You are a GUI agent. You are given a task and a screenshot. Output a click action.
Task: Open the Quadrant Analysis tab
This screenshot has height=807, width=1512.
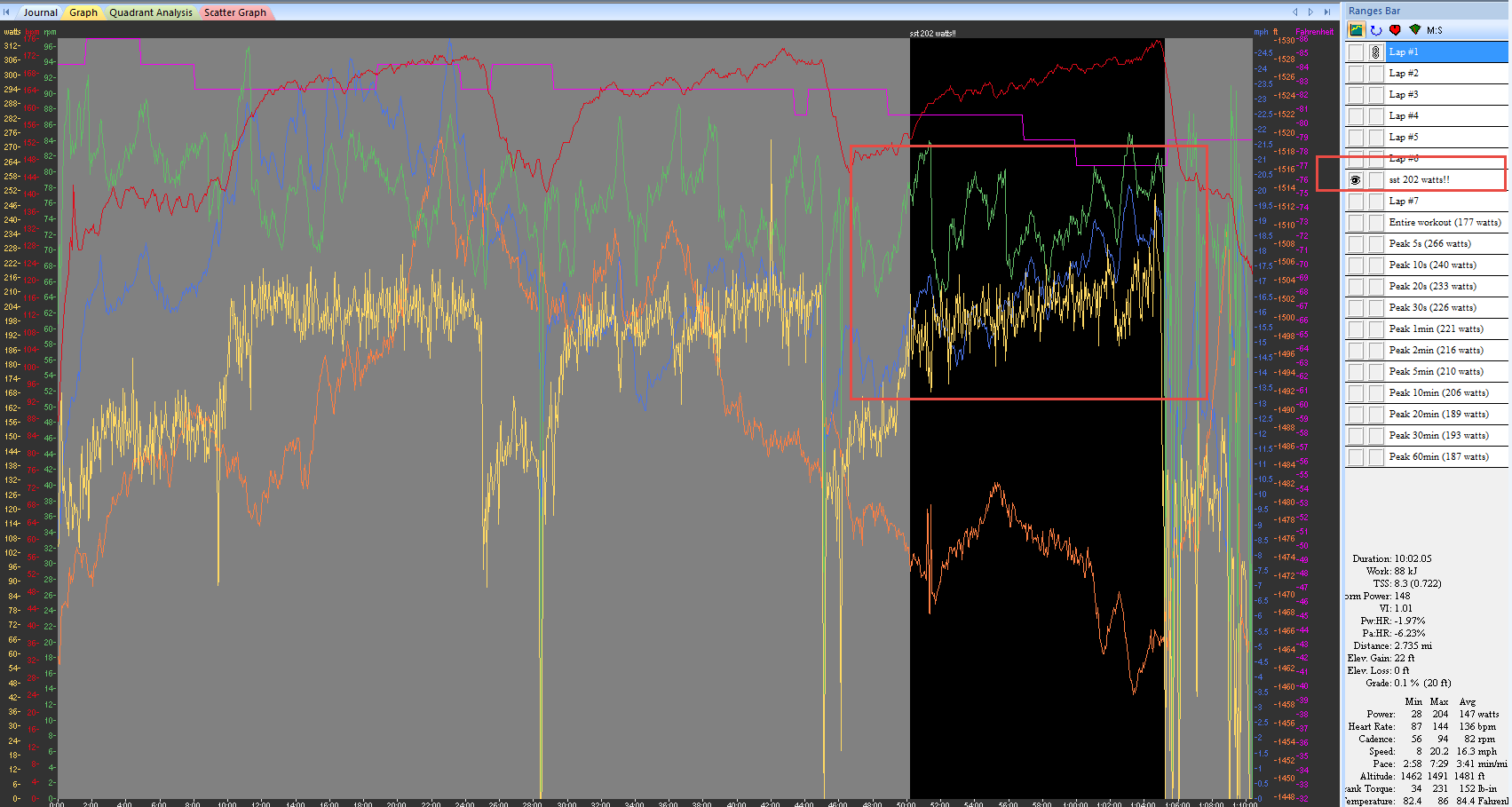click(x=150, y=12)
